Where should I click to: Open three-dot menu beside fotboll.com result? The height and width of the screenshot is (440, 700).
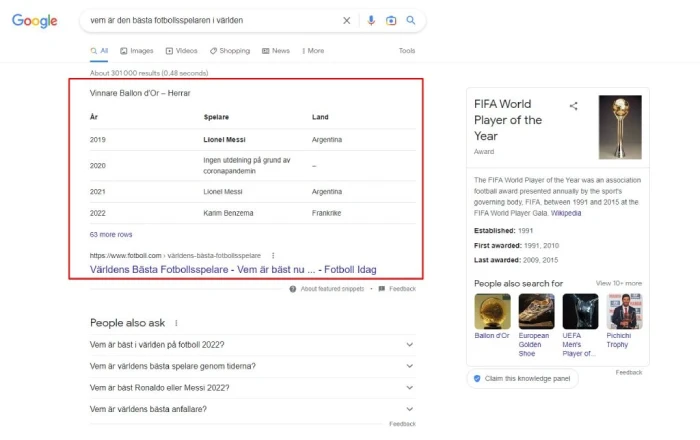pos(273,256)
